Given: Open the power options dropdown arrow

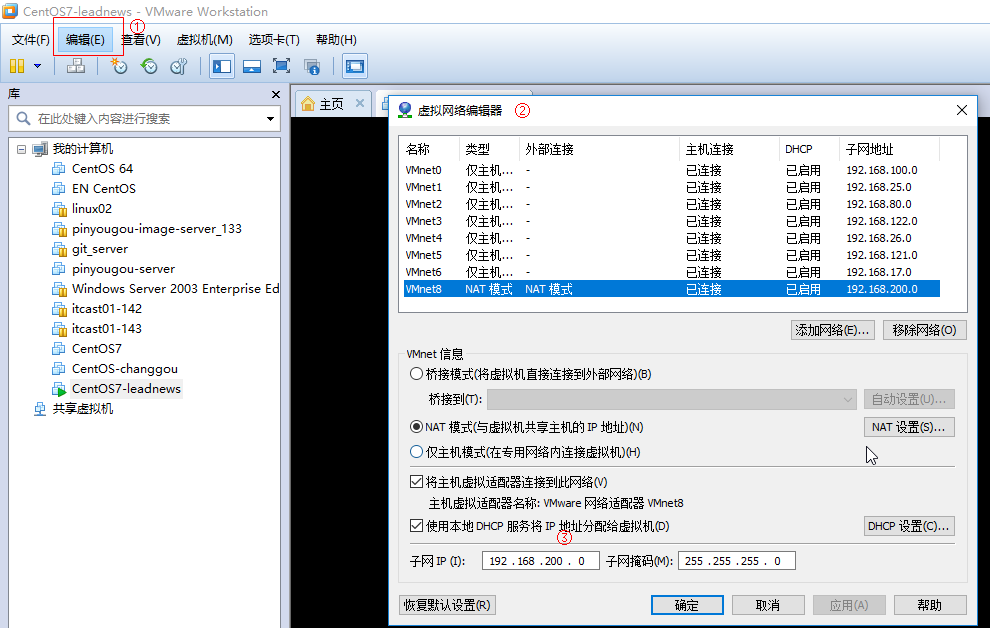Looking at the screenshot, I should pyautogui.click(x=37, y=66).
